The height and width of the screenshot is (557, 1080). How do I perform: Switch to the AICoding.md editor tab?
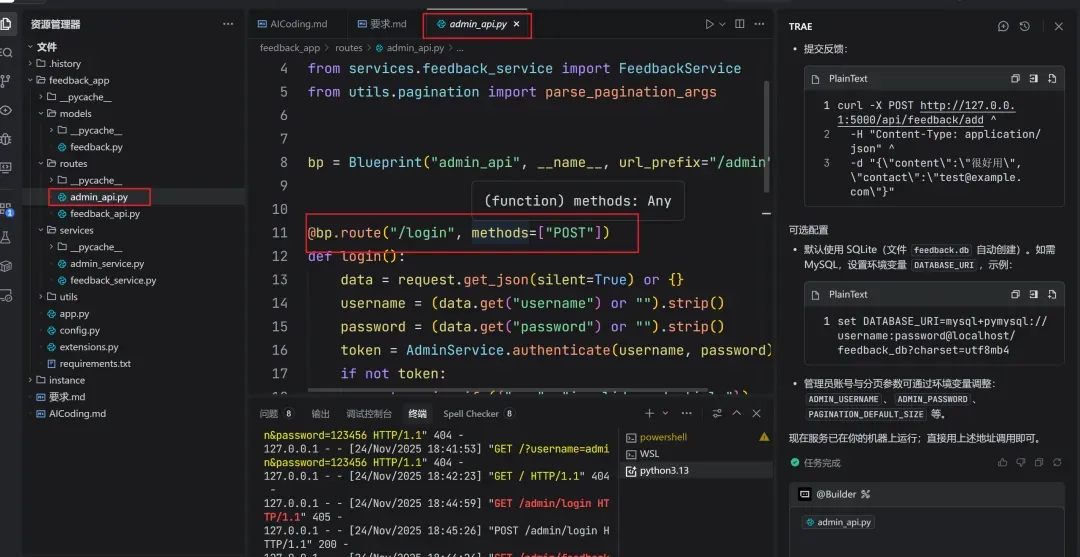click(298, 24)
